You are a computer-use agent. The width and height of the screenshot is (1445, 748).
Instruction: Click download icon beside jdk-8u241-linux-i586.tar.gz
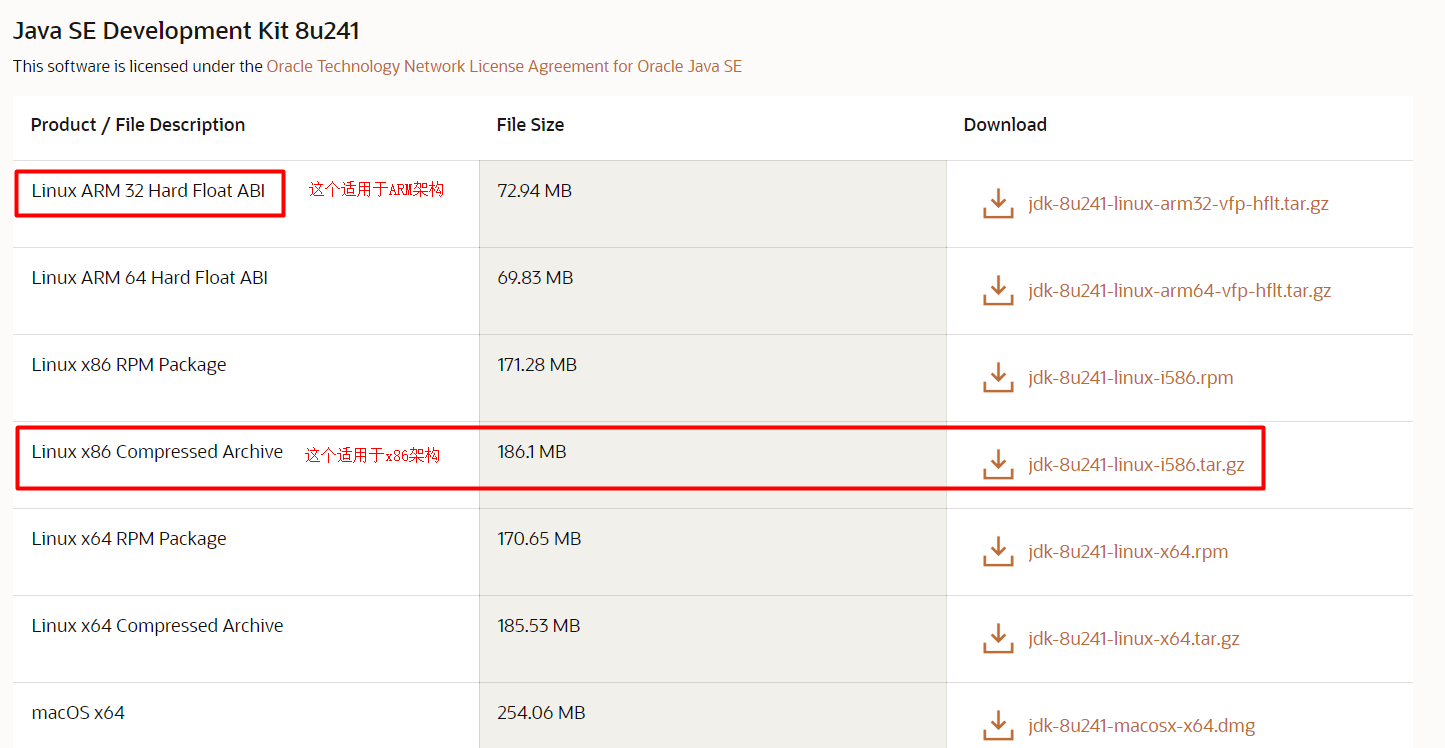point(998,465)
